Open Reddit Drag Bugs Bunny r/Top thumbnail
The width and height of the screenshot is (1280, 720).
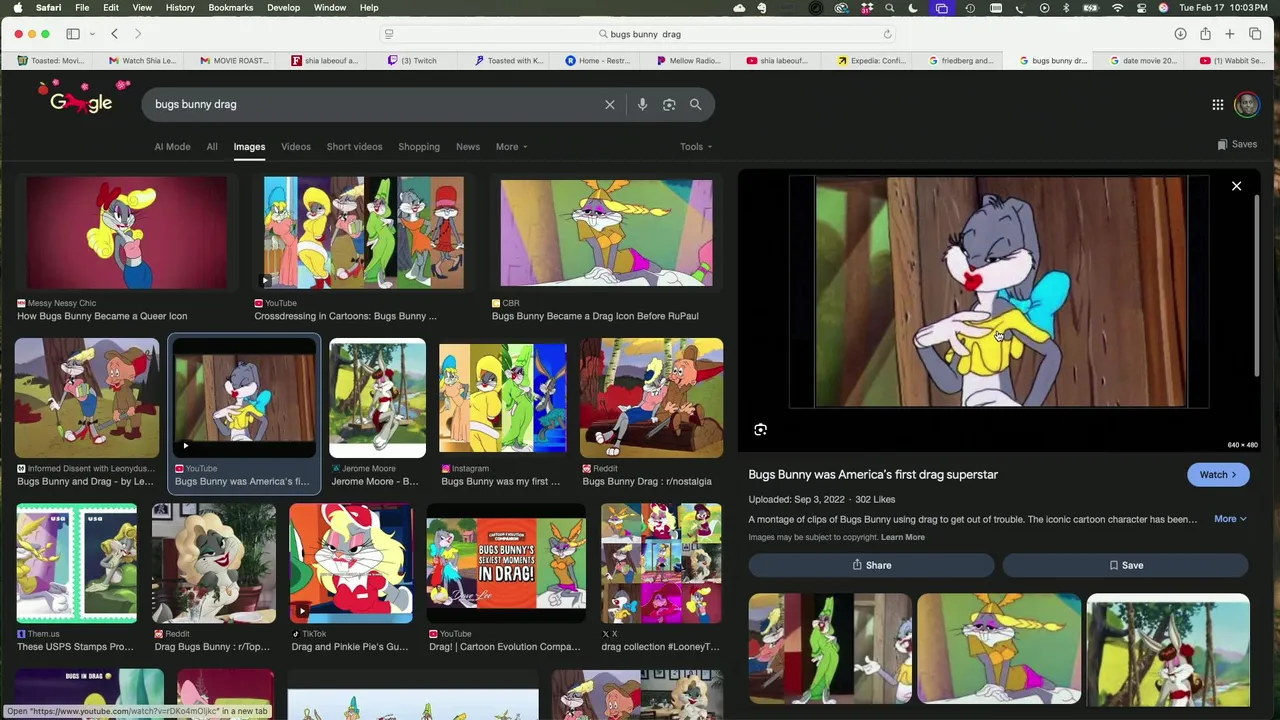click(213, 563)
